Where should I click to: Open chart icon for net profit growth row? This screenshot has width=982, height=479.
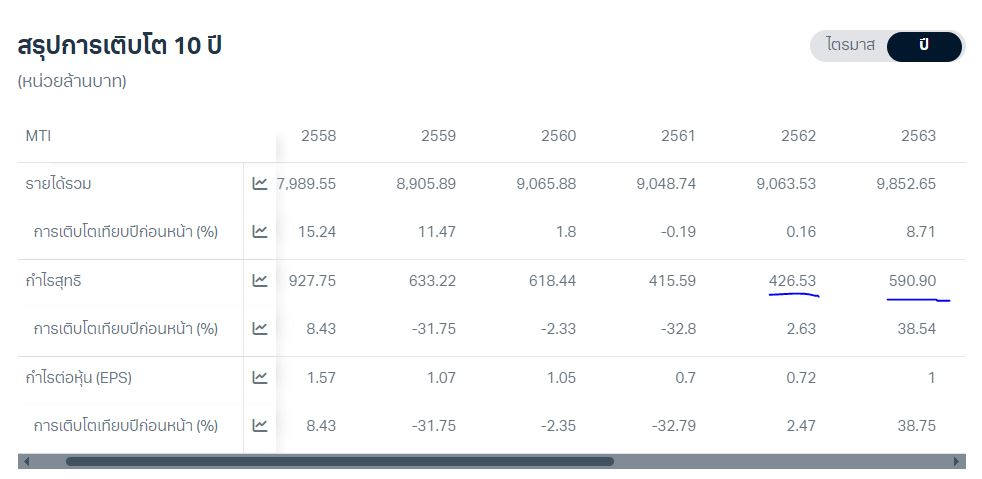click(x=260, y=329)
